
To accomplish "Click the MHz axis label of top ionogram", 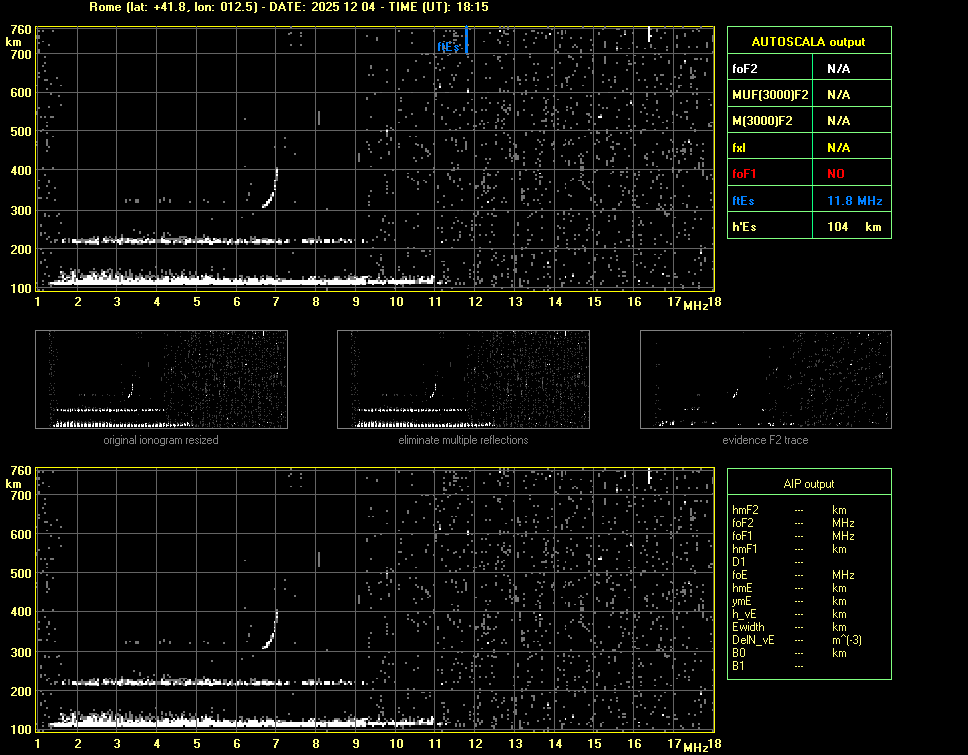I will click(695, 305).
